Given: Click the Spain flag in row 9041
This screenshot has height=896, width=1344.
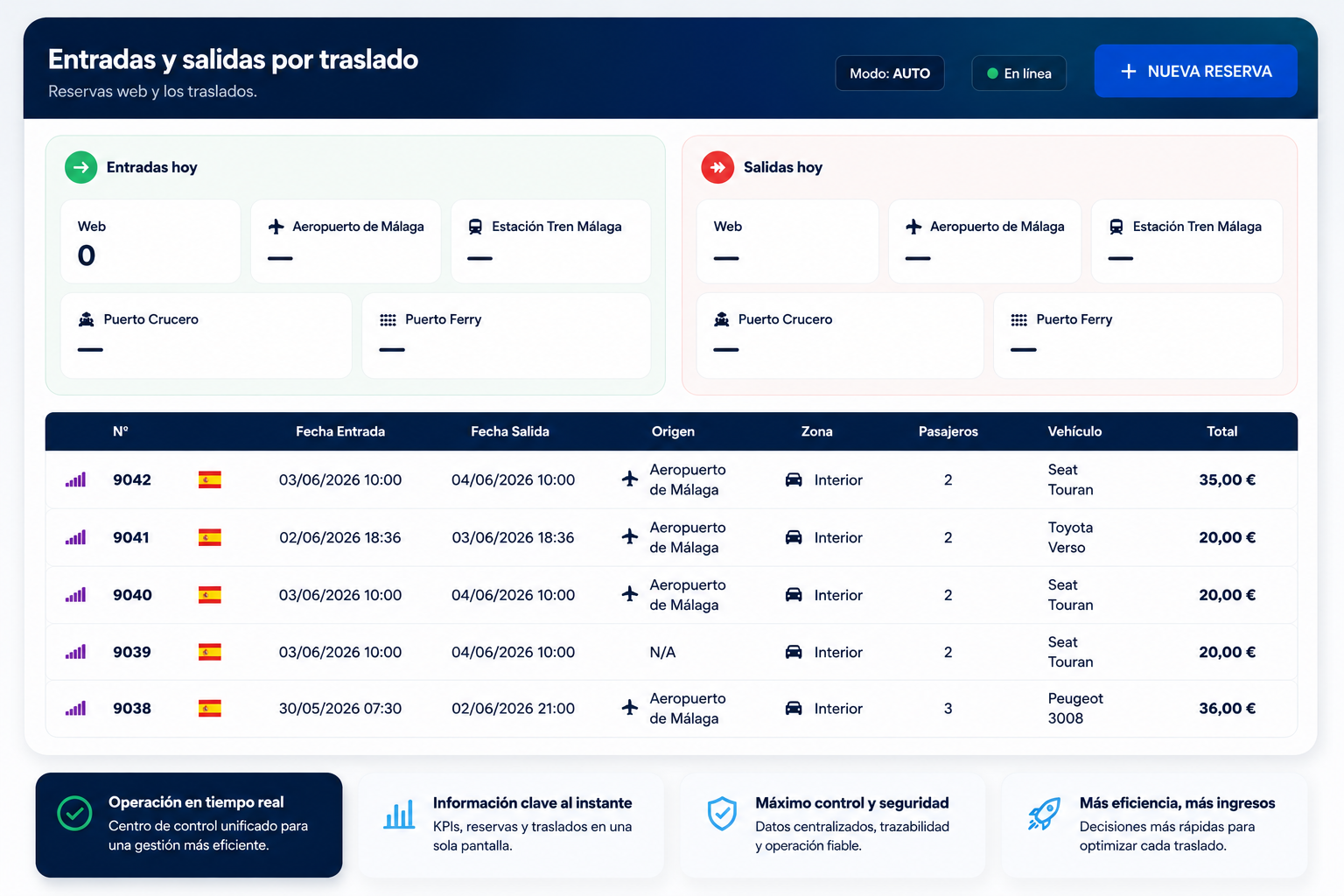Looking at the screenshot, I should 210,537.
